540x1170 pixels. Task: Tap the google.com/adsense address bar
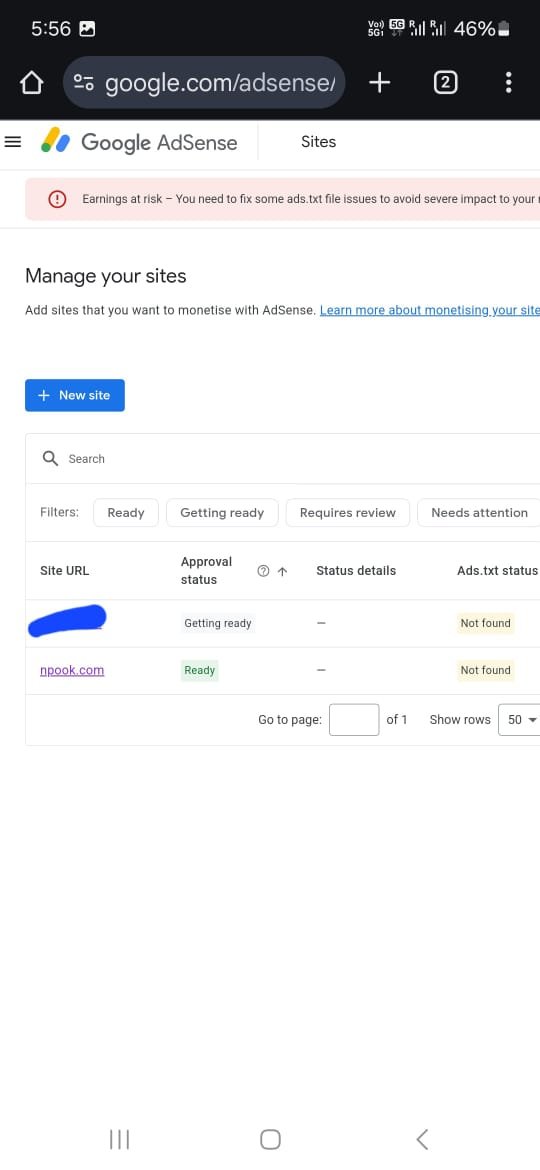pos(204,83)
